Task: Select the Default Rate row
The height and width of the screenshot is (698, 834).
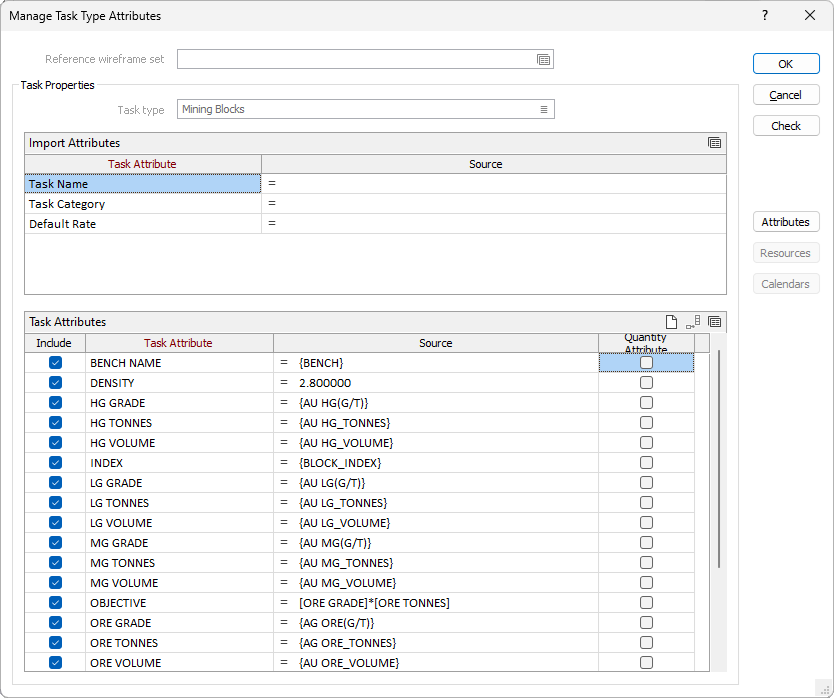Action: (x=143, y=224)
